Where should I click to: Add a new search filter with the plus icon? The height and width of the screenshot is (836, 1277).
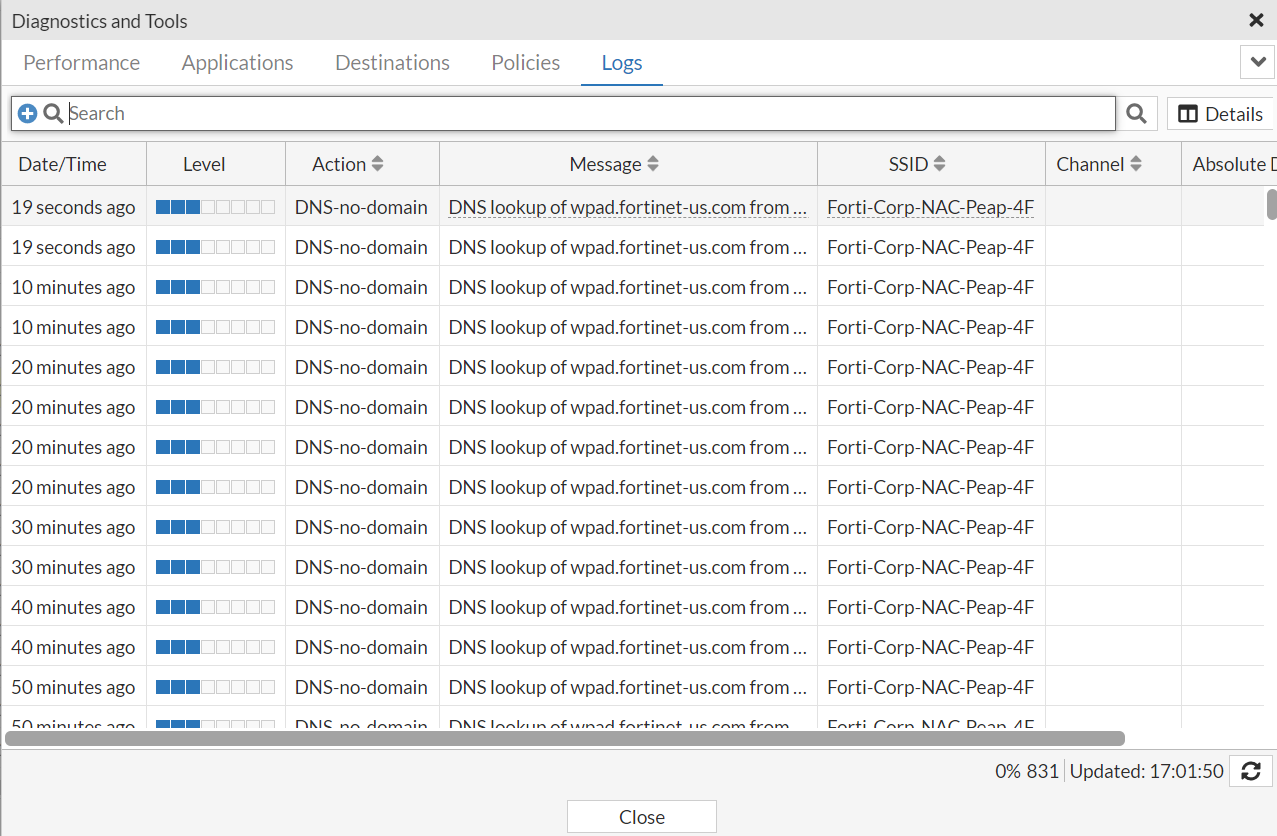(x=27, y=113)
